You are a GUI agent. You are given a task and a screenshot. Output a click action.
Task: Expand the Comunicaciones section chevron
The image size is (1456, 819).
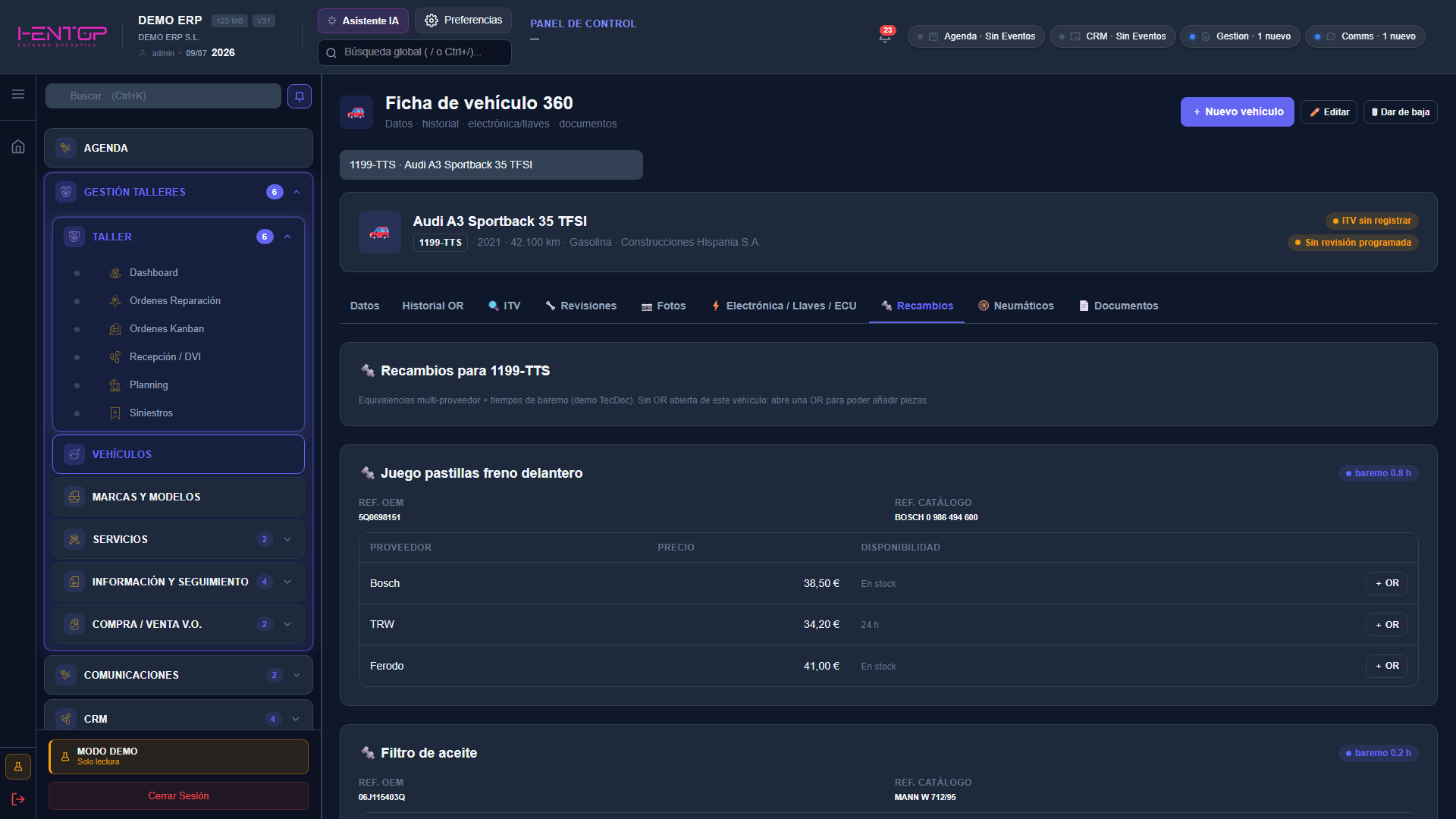click(x=297, y=675)
